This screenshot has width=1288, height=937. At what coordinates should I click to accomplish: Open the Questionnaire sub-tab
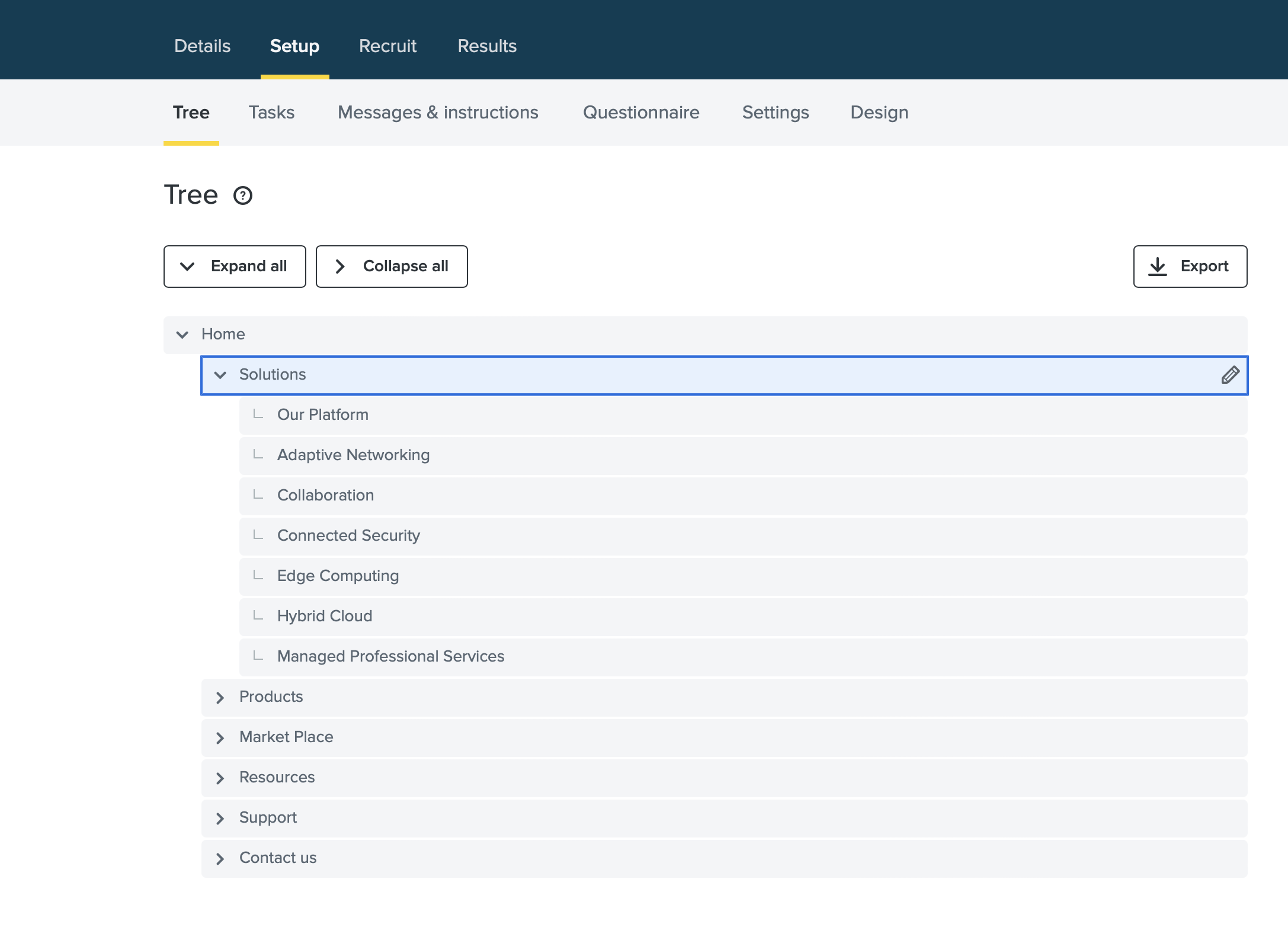pos(640,113)
